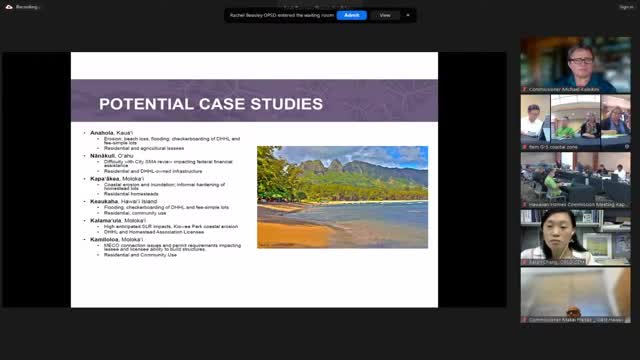
Task: Click the cloud recording icon
Action: pyautogui.click(x=9, y=7)
